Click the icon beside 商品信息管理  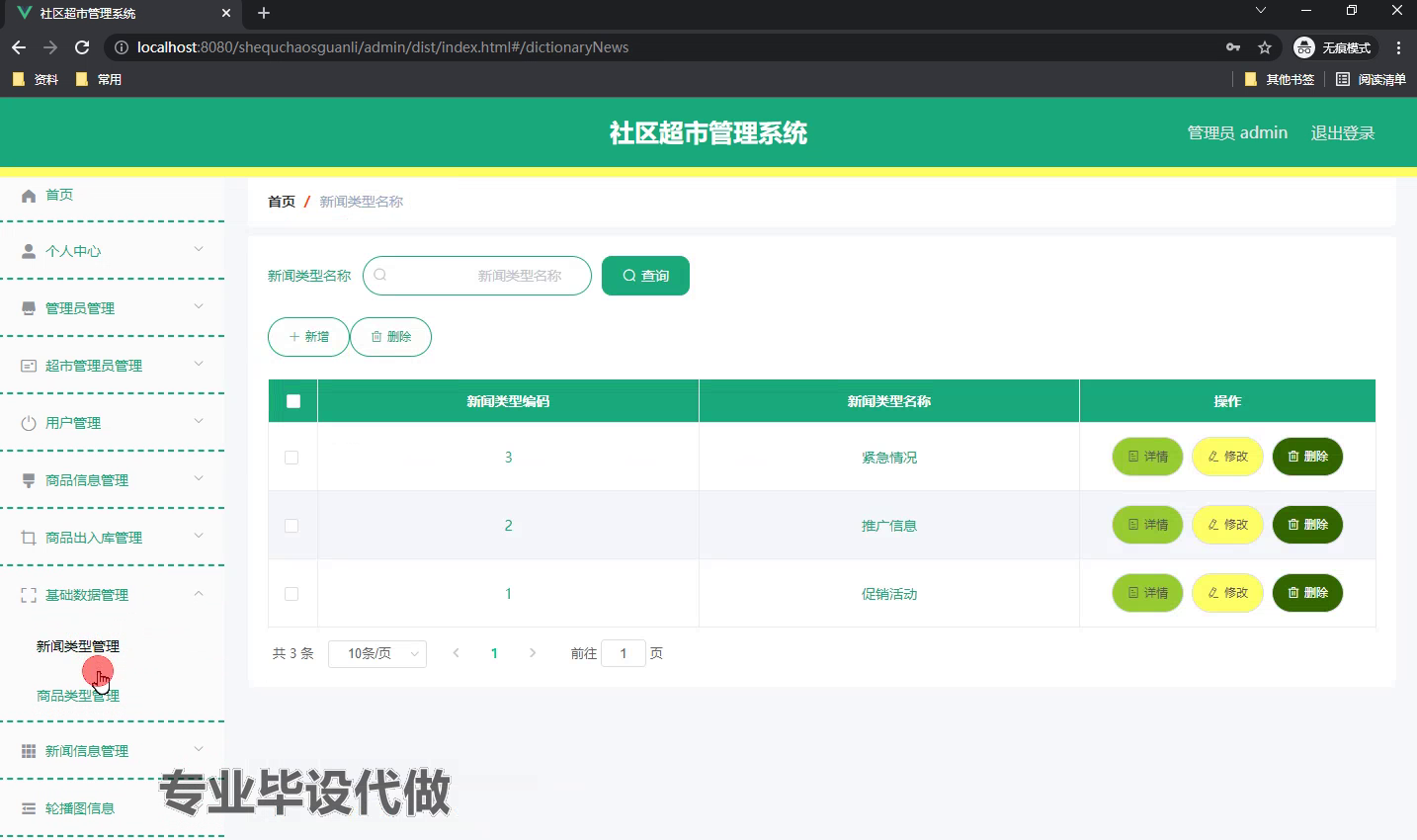29,480
